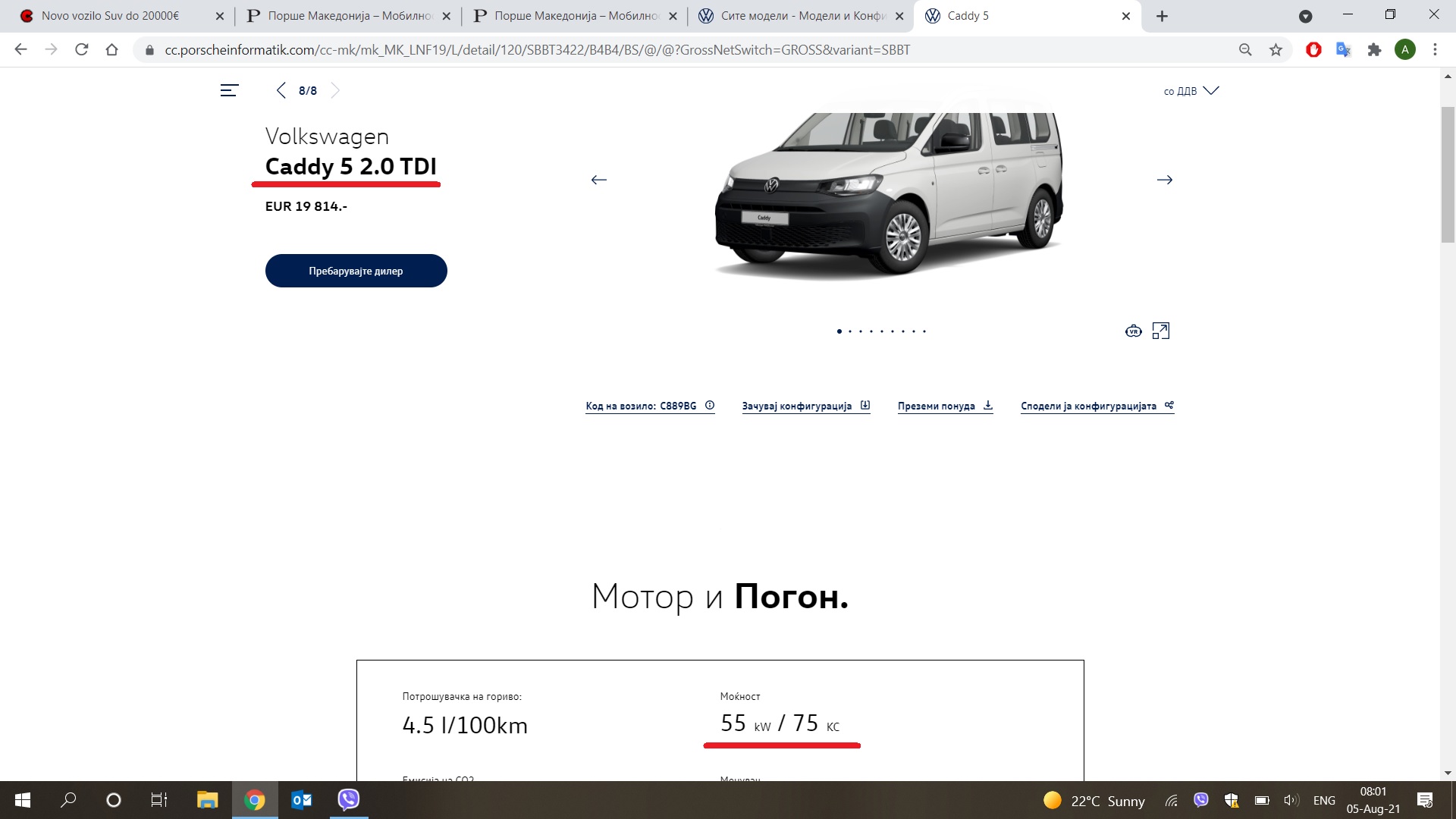This screenshot has height=819, width=1456.
Task: Click Сподели ја конфигурацијата link
Action: click(1097, 406)
